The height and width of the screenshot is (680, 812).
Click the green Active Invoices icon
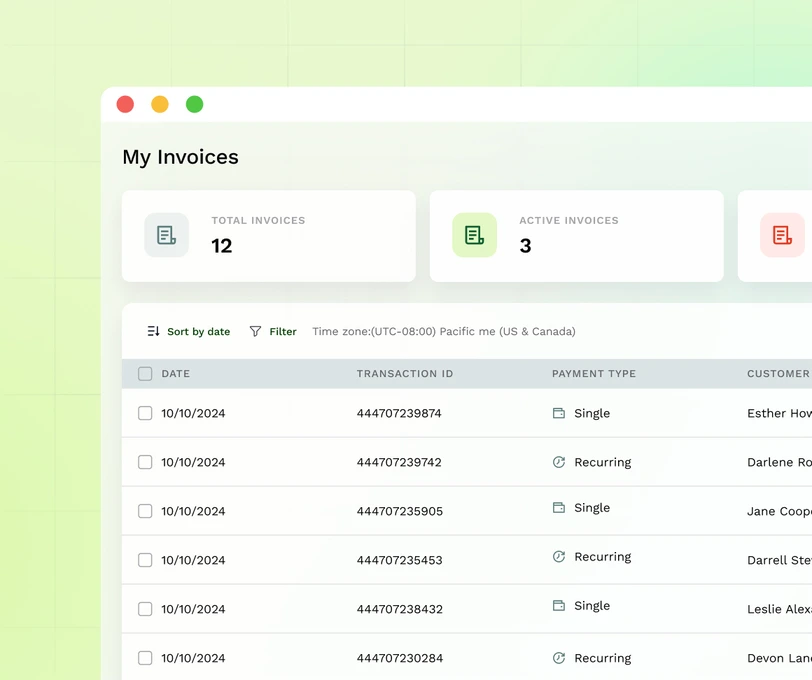point(474,235)
